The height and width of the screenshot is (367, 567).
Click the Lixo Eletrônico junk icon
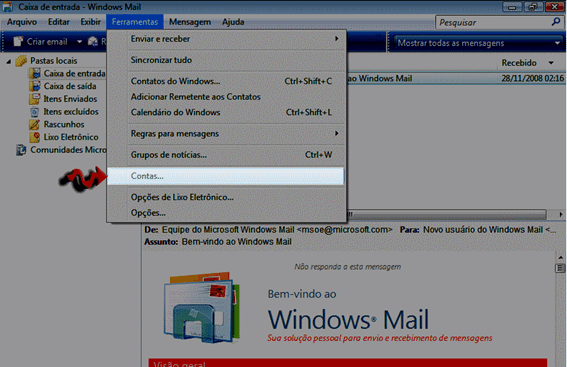(x=35, y=137)
